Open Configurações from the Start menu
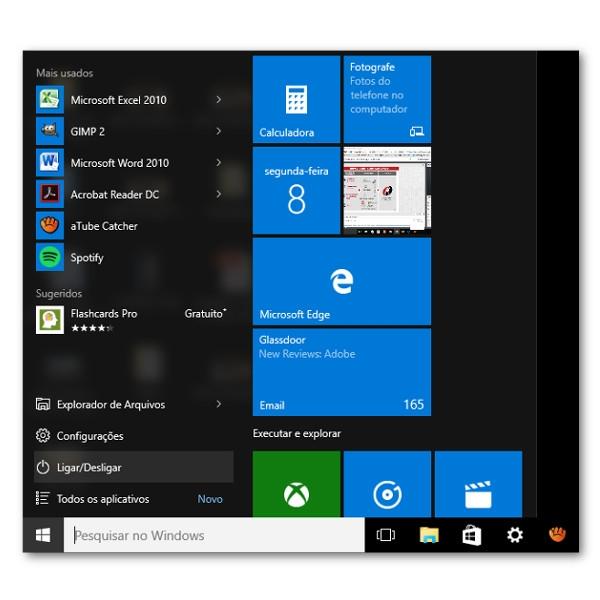 click(134, 436)
